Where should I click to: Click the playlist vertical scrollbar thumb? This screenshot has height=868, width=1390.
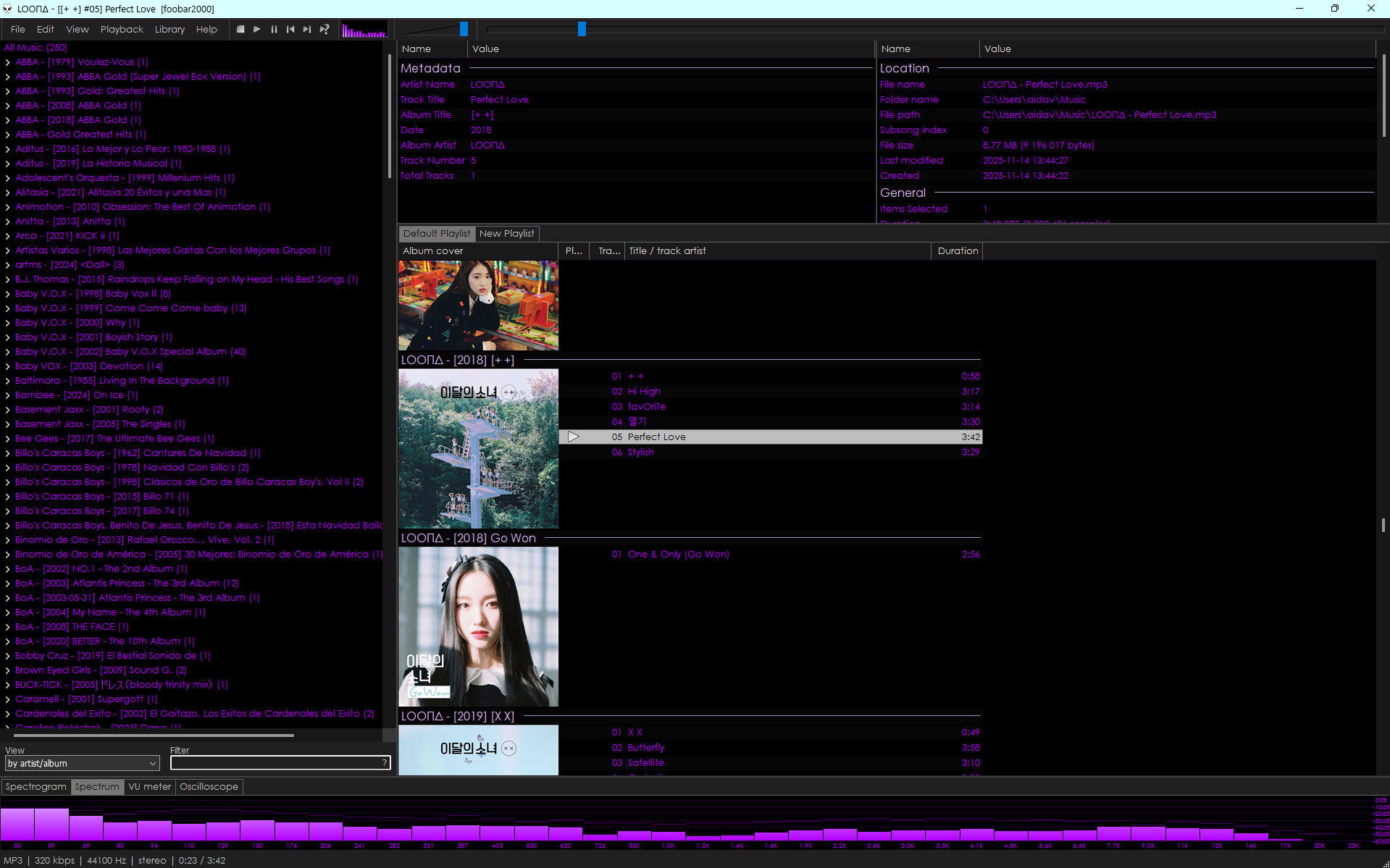pyautogui.click(x=1383, y=525)
